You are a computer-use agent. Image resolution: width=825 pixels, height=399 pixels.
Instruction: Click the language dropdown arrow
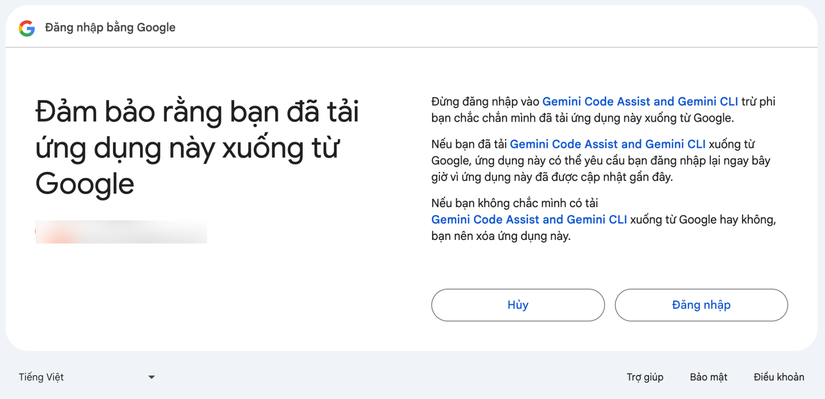(x=152, y=377)
